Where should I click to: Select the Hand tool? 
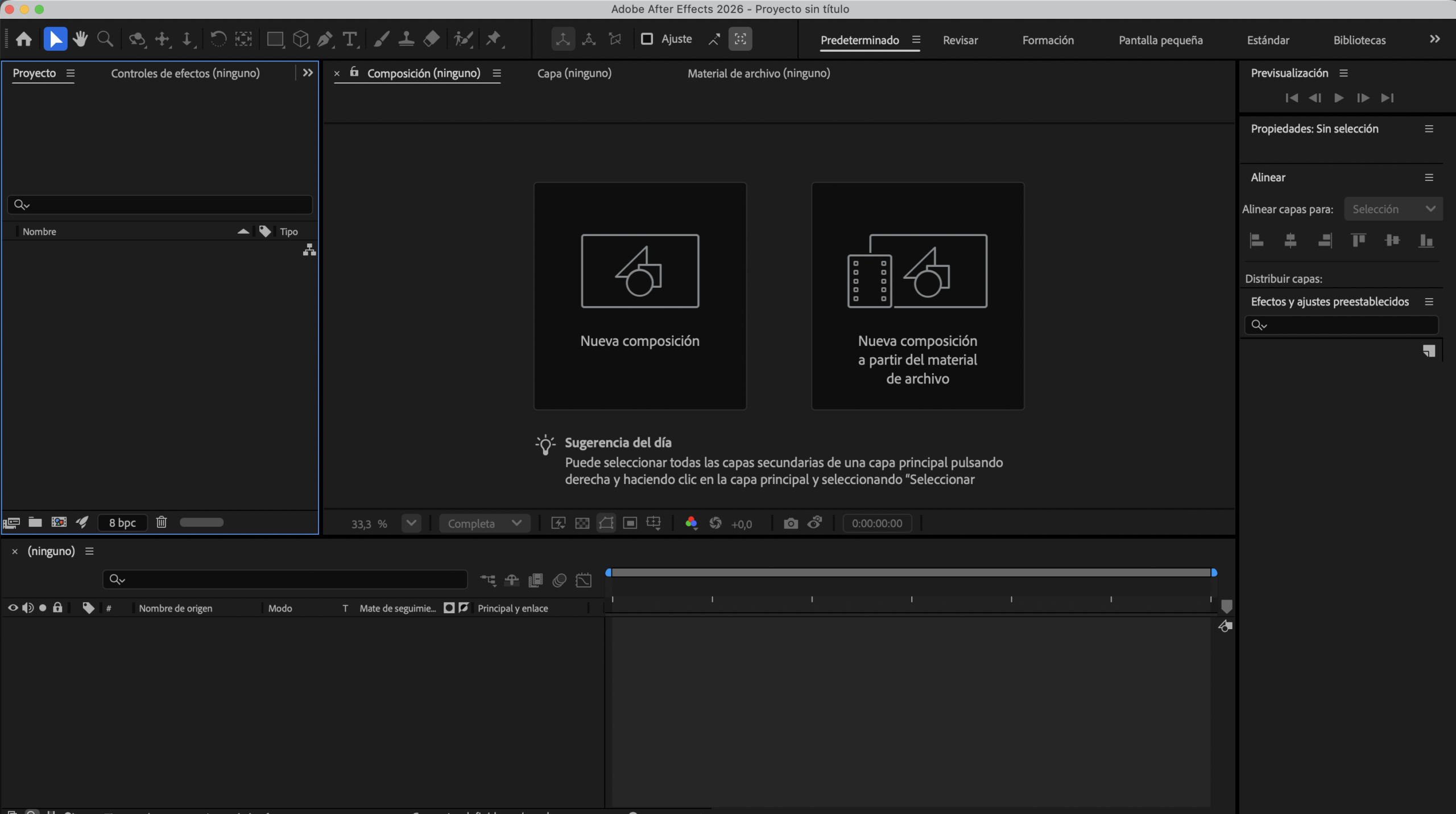(x=80, y=39)
